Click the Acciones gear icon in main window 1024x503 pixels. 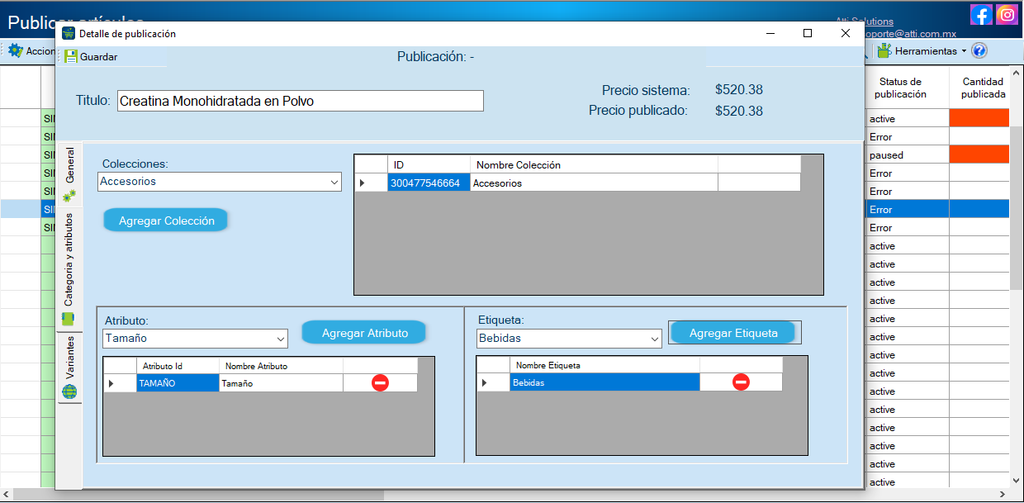[x=15, y=51]
